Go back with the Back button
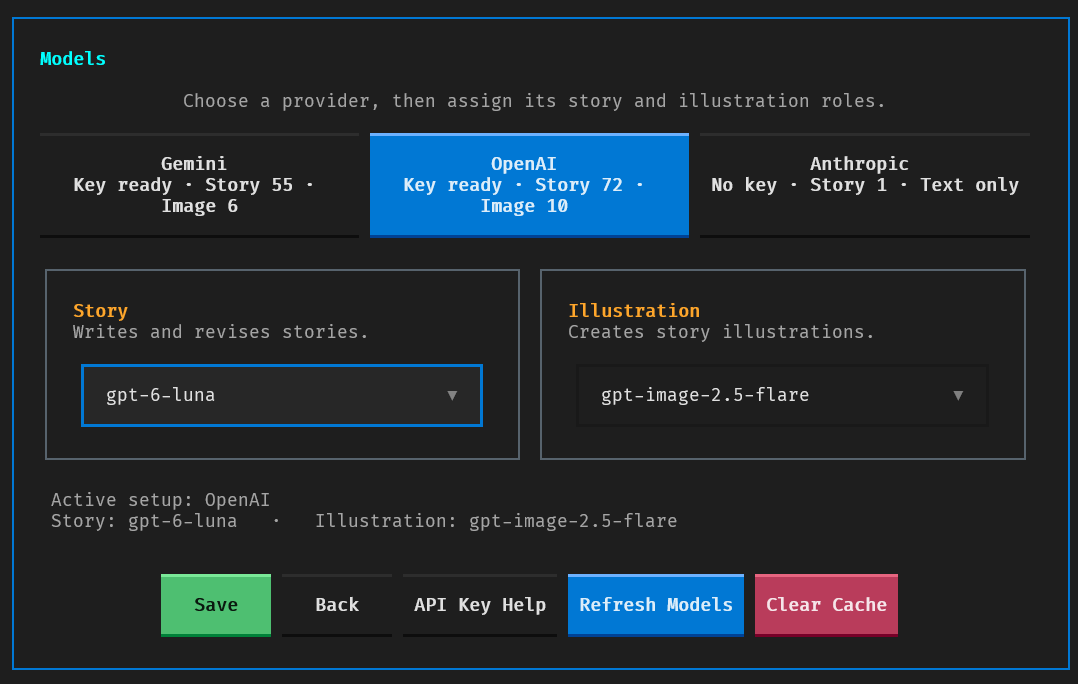The image size is (1078, 684). [x=337, y=605]
